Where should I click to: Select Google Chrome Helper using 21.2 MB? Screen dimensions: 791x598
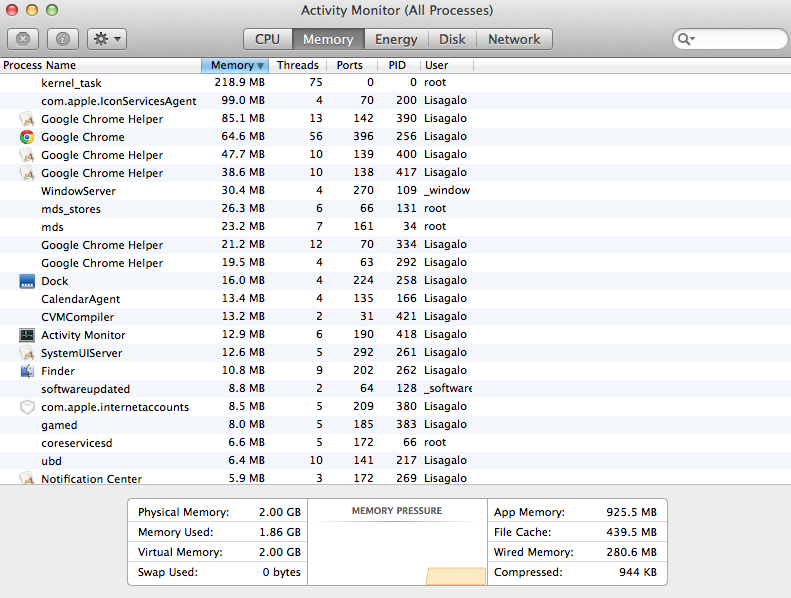coord(396,245)
